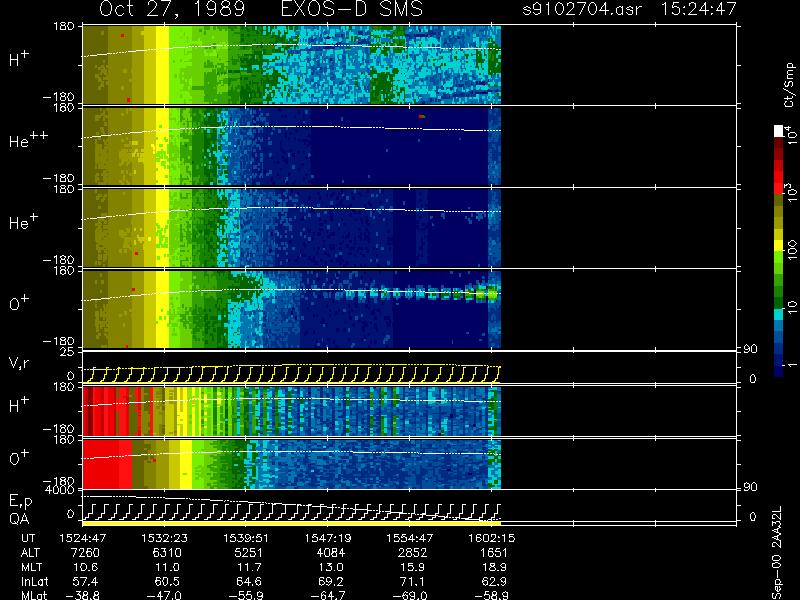Select the file name "s9102704.asr"

click(582, 9)
